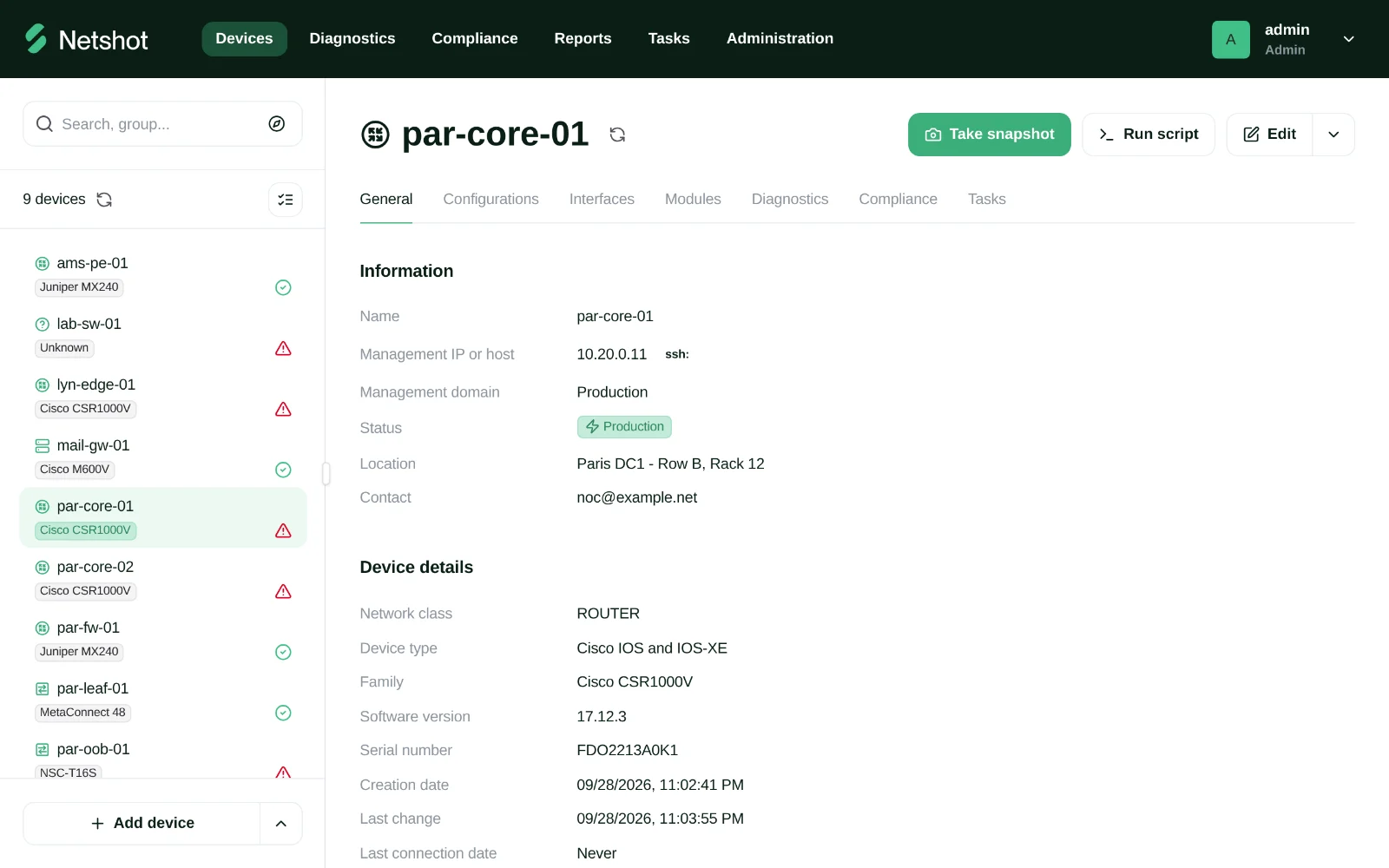This screenshot has width=1389, height=868.
Task: Click the sidebar collapse handle
Action: point(326,474)
